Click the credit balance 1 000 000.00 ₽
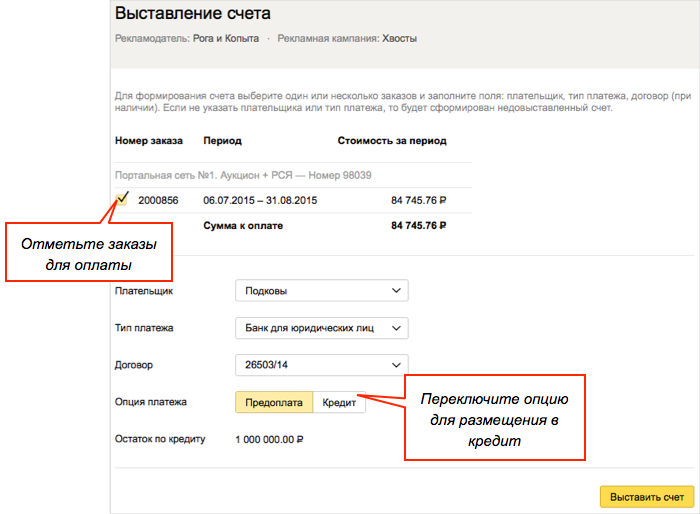 click(269, 439)
